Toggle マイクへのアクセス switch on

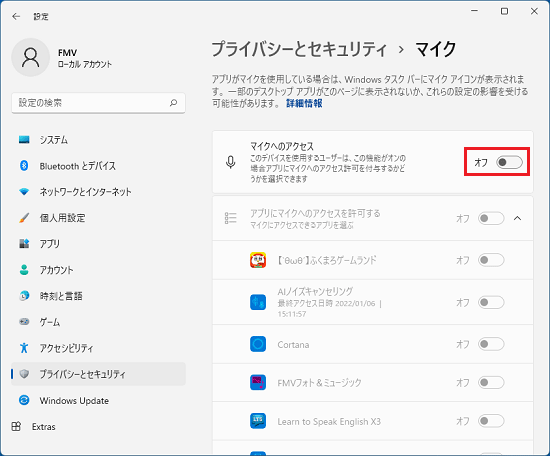pos(509,162)
